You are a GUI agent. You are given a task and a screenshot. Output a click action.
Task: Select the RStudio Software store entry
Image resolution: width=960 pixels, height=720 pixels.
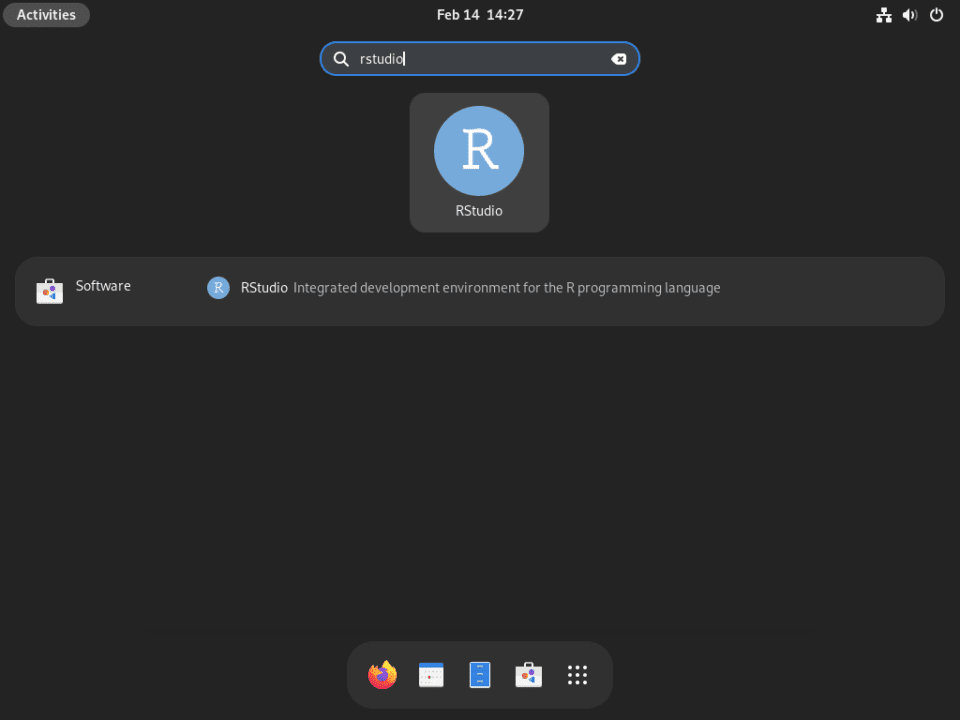tap(480, 290)
